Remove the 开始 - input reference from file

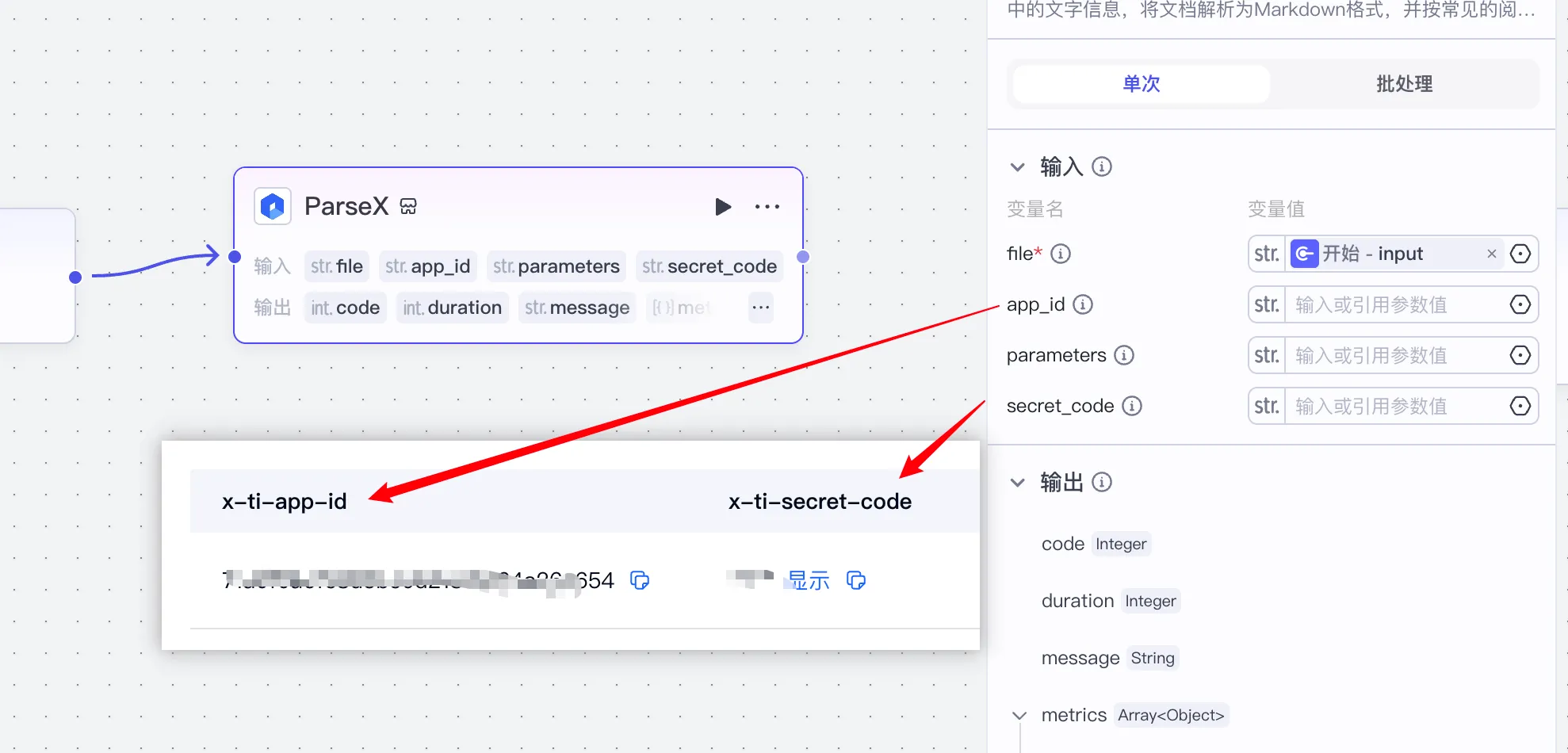[1492, 254]
